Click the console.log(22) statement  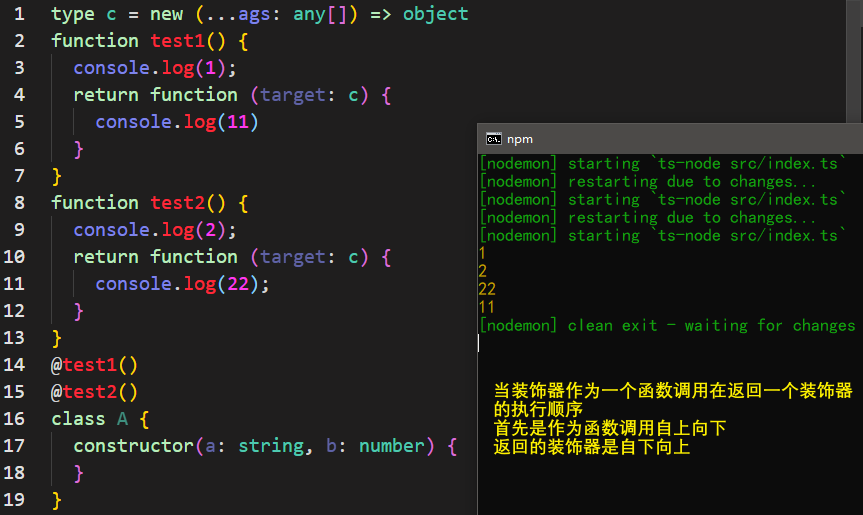(182, 283)
